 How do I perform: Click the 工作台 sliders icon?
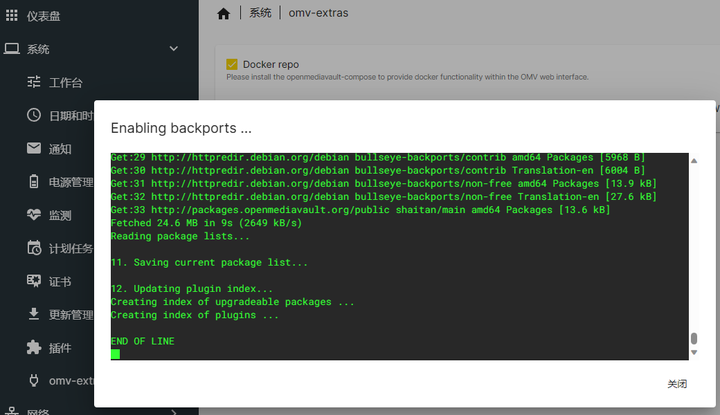click(34, 82)
